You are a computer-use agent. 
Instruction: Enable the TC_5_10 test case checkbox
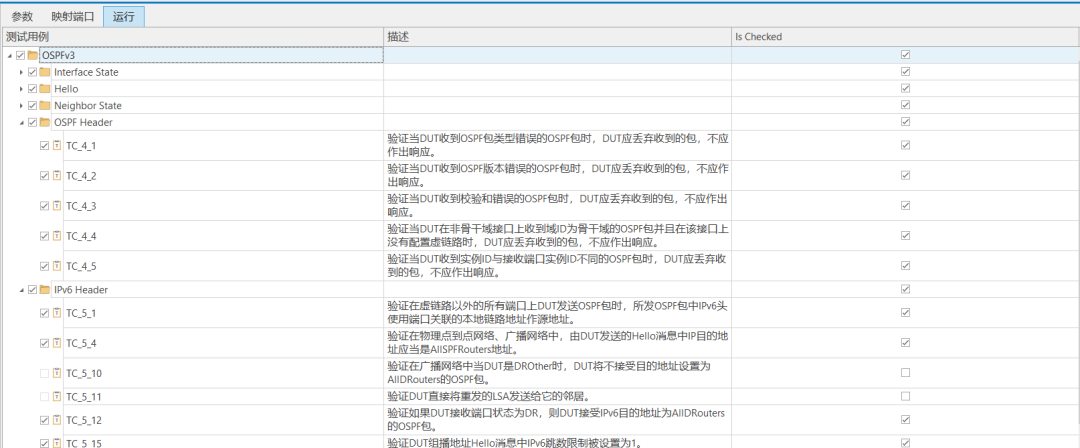click(x=44, y=373)
